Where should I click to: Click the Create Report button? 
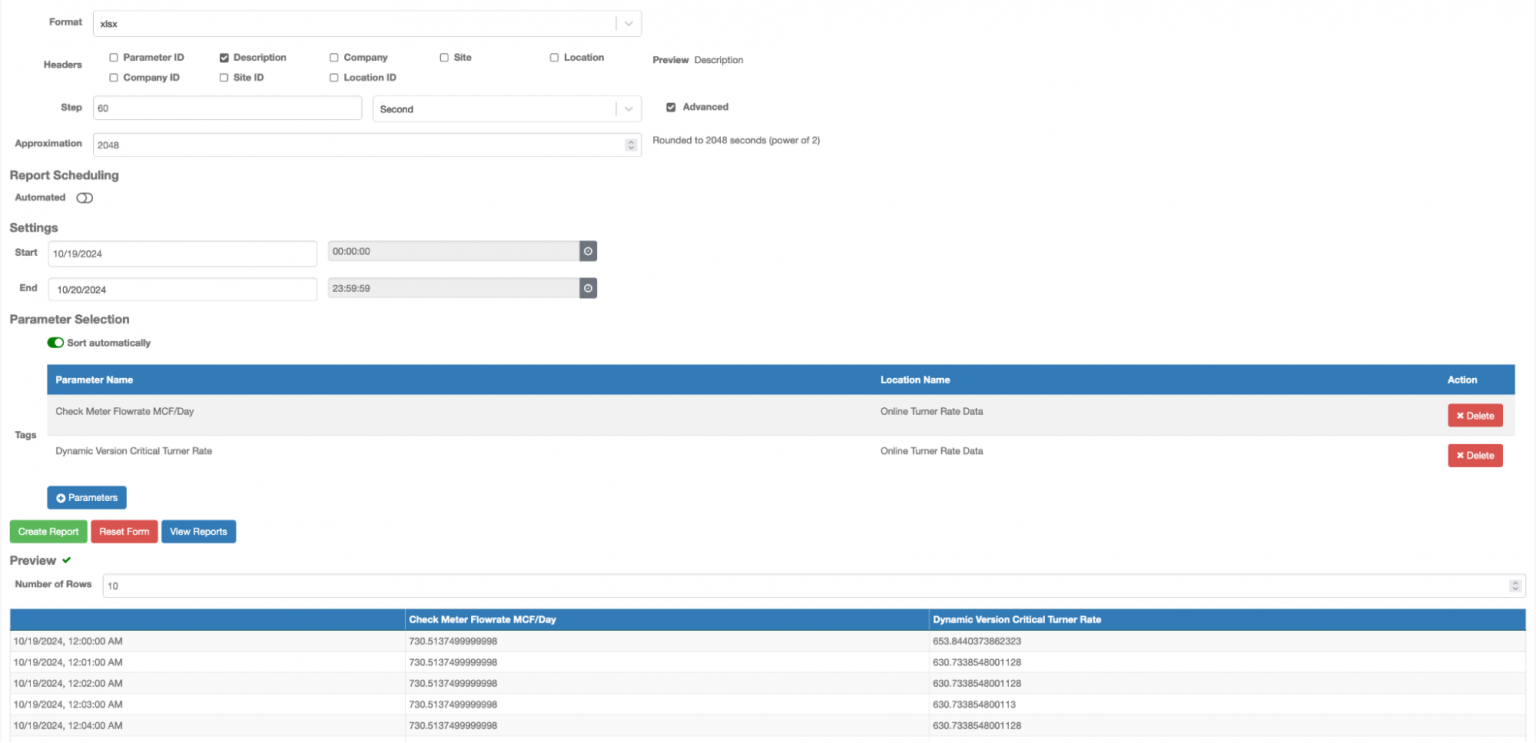pyautogui.click(x=47, y=531)
